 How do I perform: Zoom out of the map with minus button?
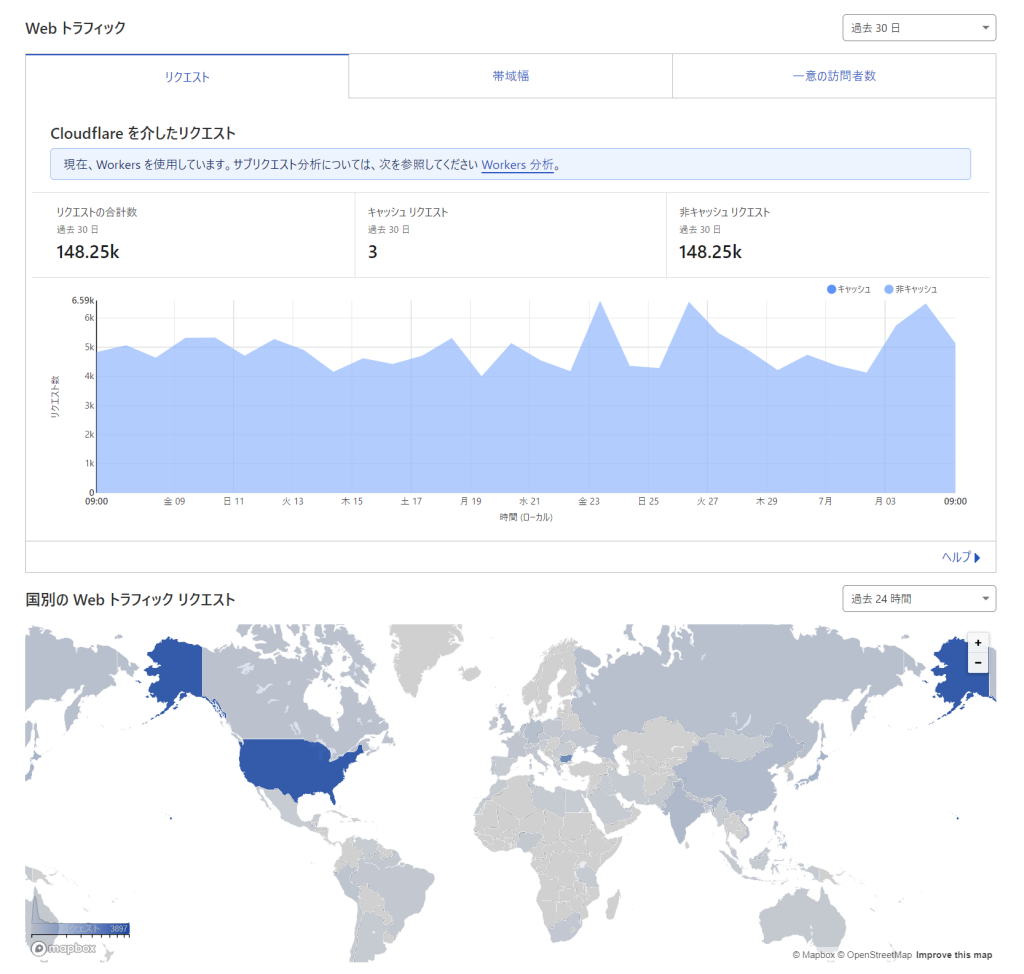978,663
